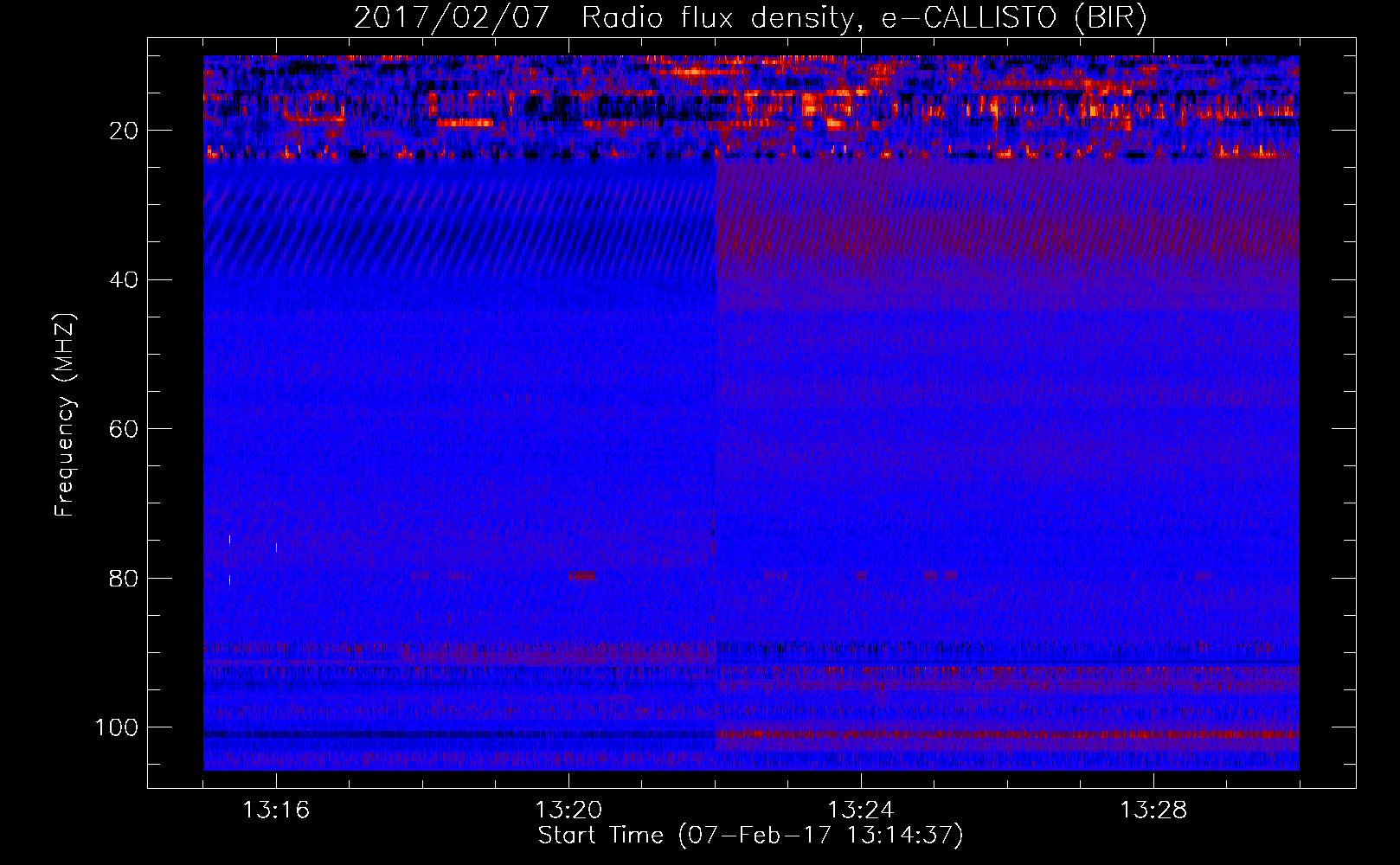Click the "13:16" time tick label
Viewport: 1400px width, 865px height.
pos(276,811)
